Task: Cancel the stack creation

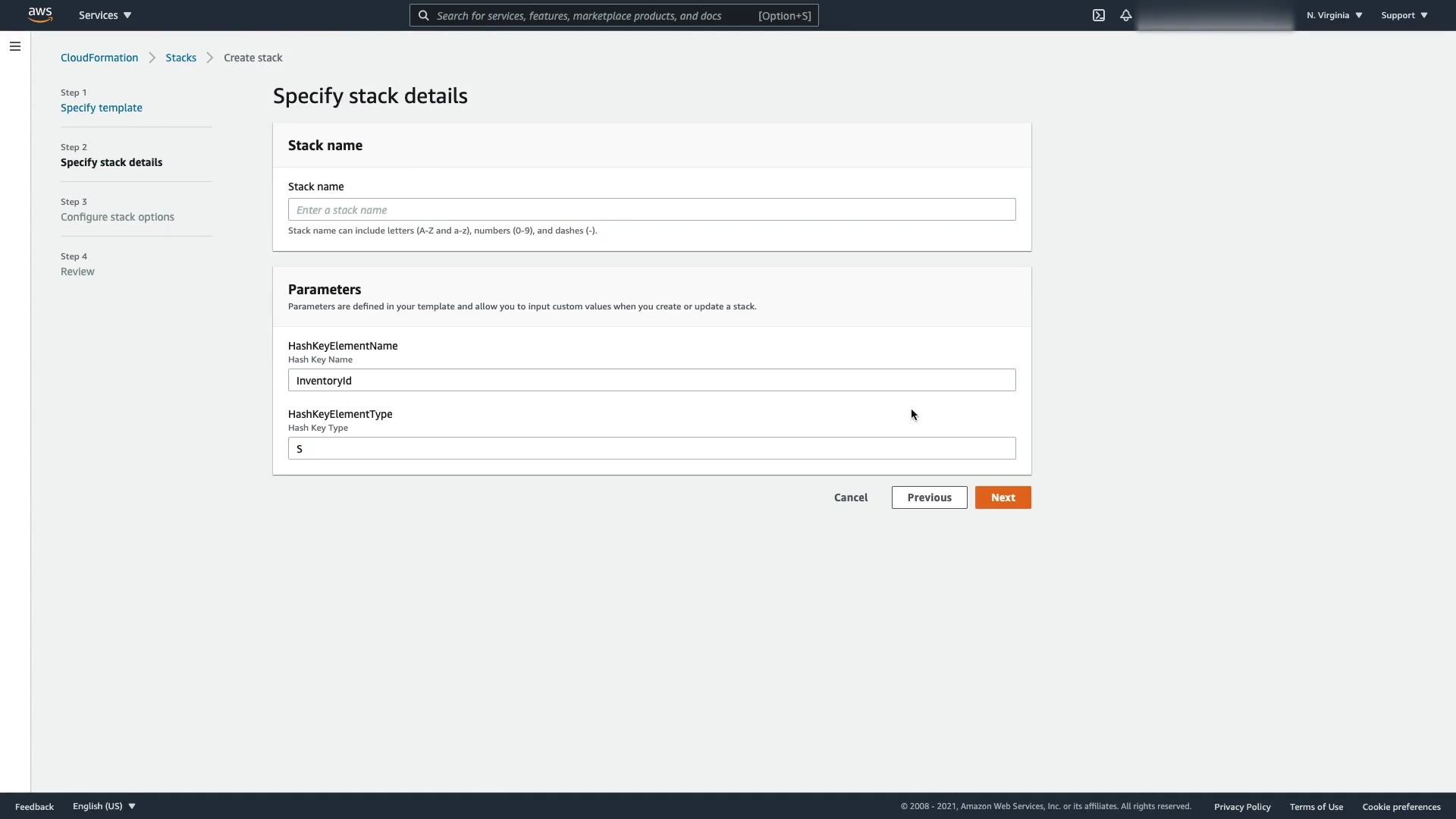Action: [850, 497]
